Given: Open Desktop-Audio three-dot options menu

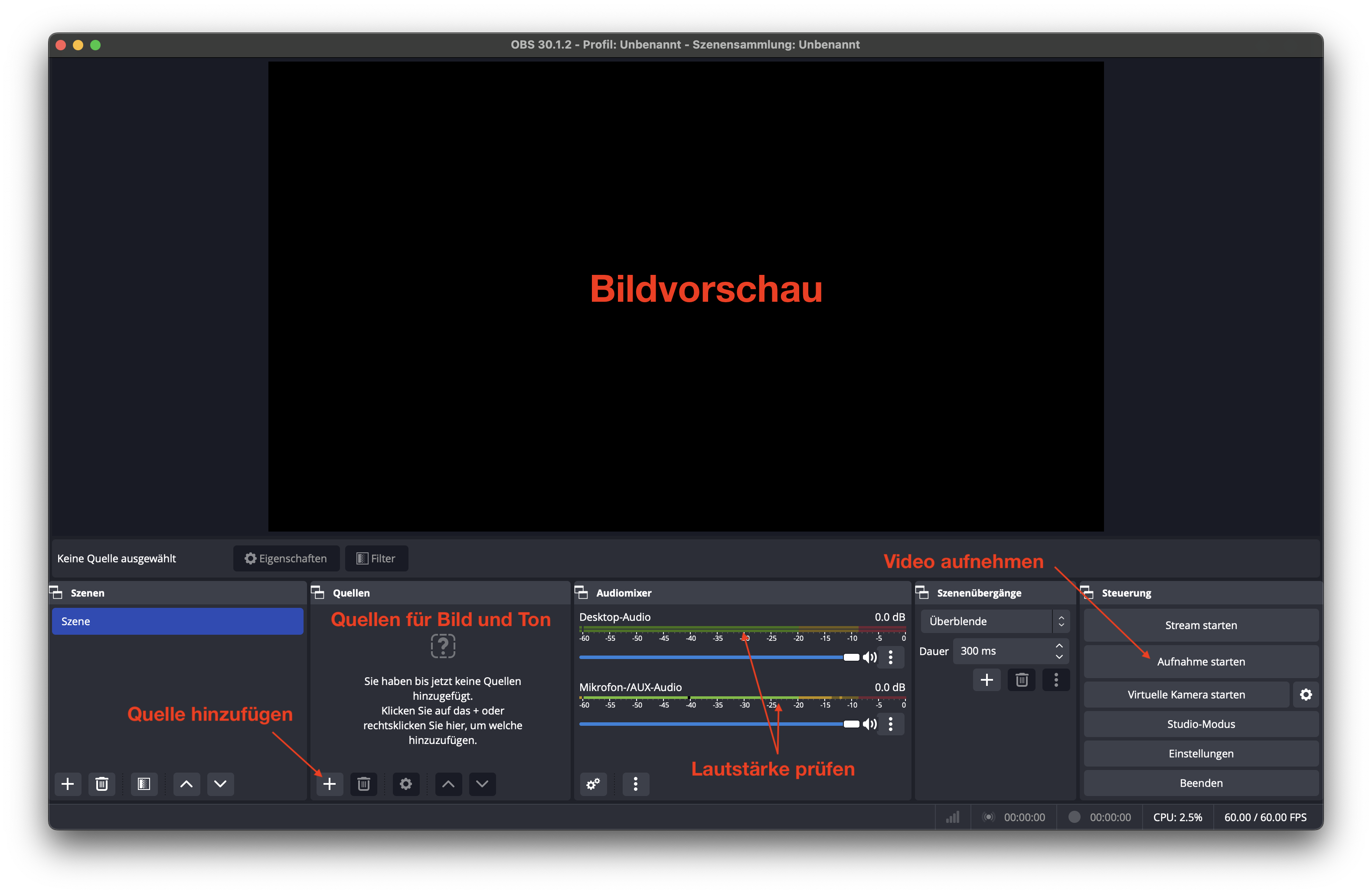Looking at the screenshot, I should tap(891, 657).
